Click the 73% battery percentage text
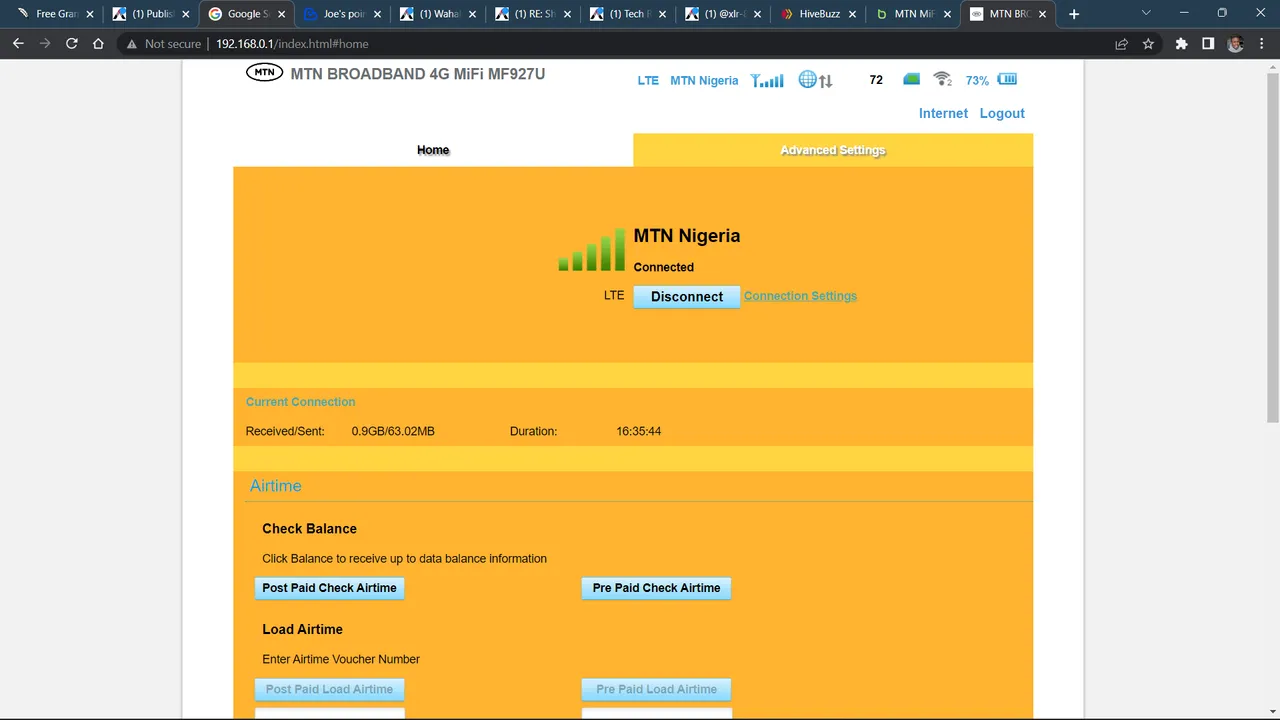1280x720 pixels. (977, 80)
